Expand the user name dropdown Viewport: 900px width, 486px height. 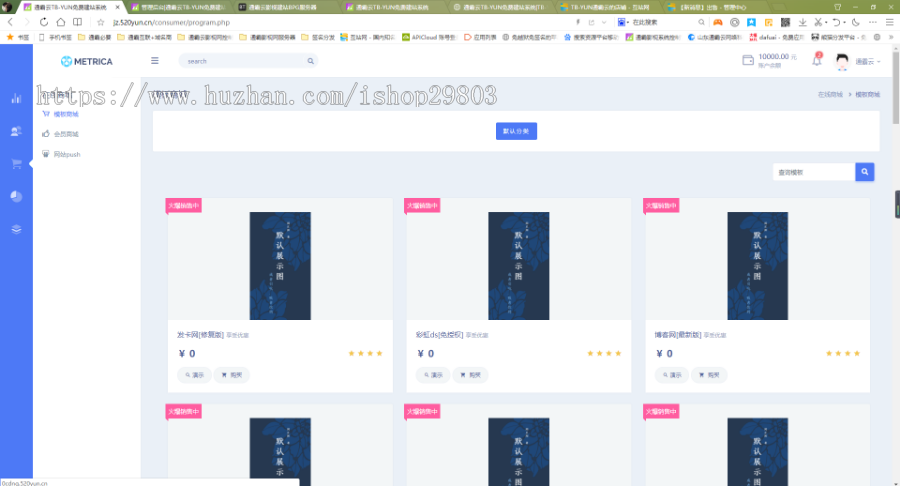[x=867, y=61]
